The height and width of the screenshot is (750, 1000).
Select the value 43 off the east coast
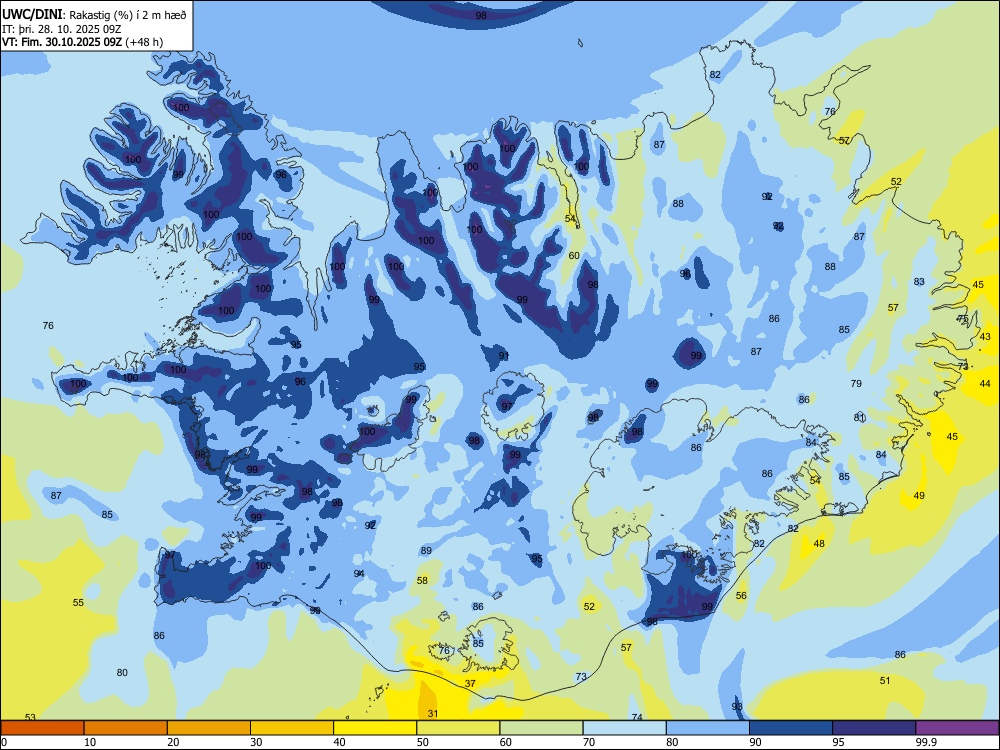tap(985, 336)
